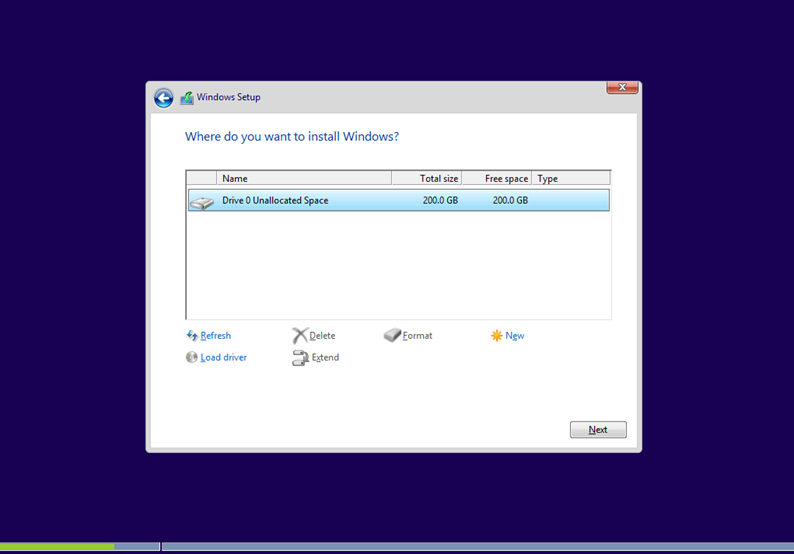Sort by the Type column header
This screenshot has width=794, height=554.
pyautogui.click(x=571, y=178)
